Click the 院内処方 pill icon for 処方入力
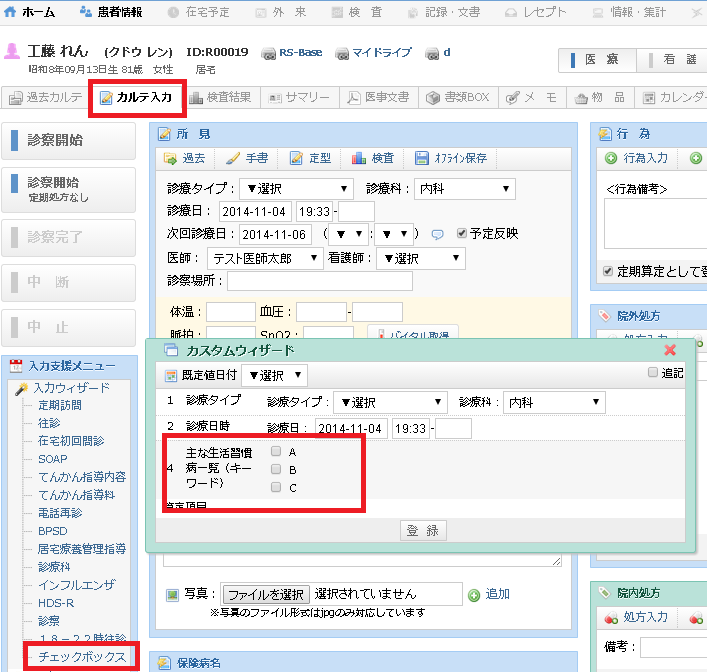707x672 pixels. coord(611,618)
